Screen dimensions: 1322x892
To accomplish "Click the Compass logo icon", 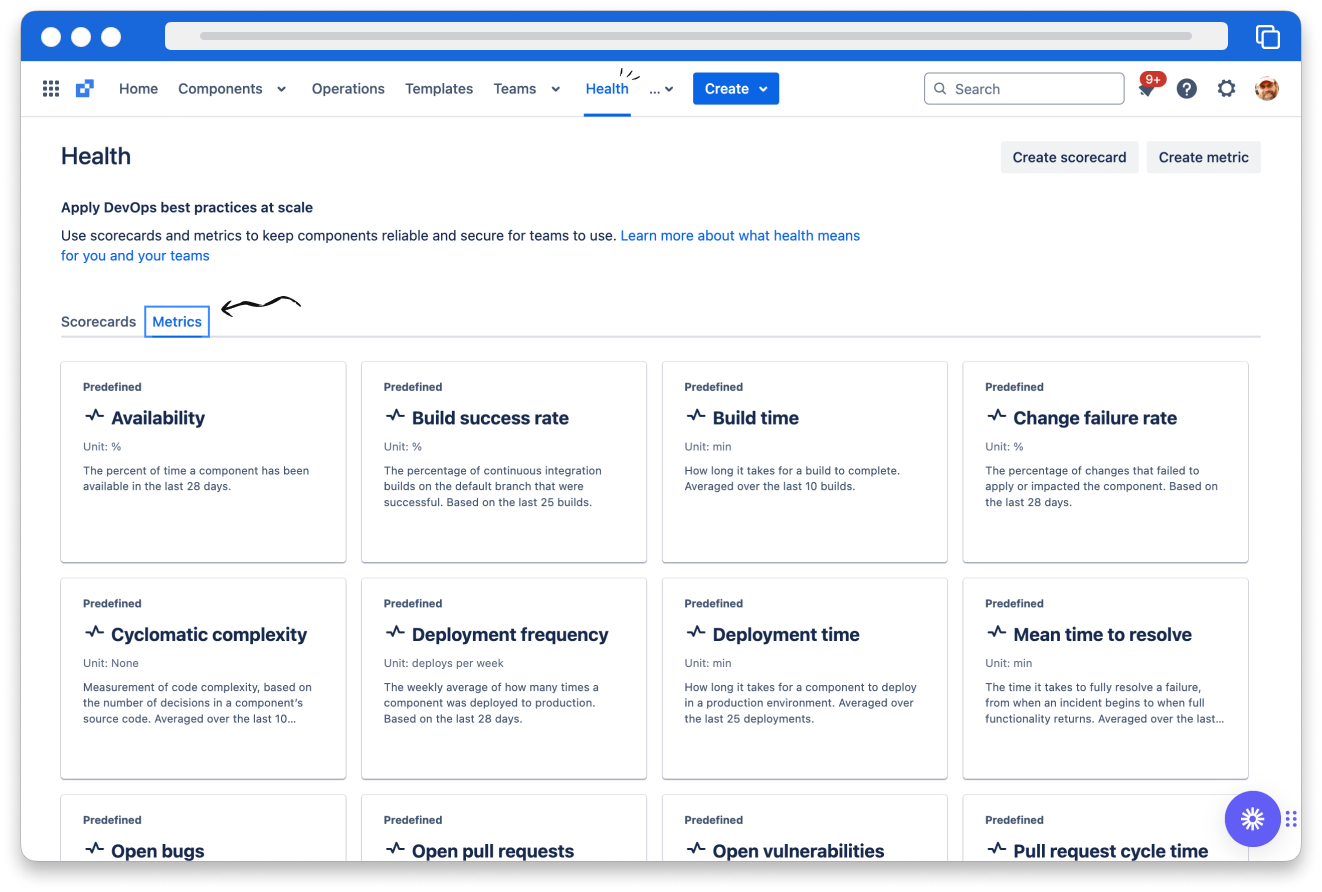I will (85, 89).
